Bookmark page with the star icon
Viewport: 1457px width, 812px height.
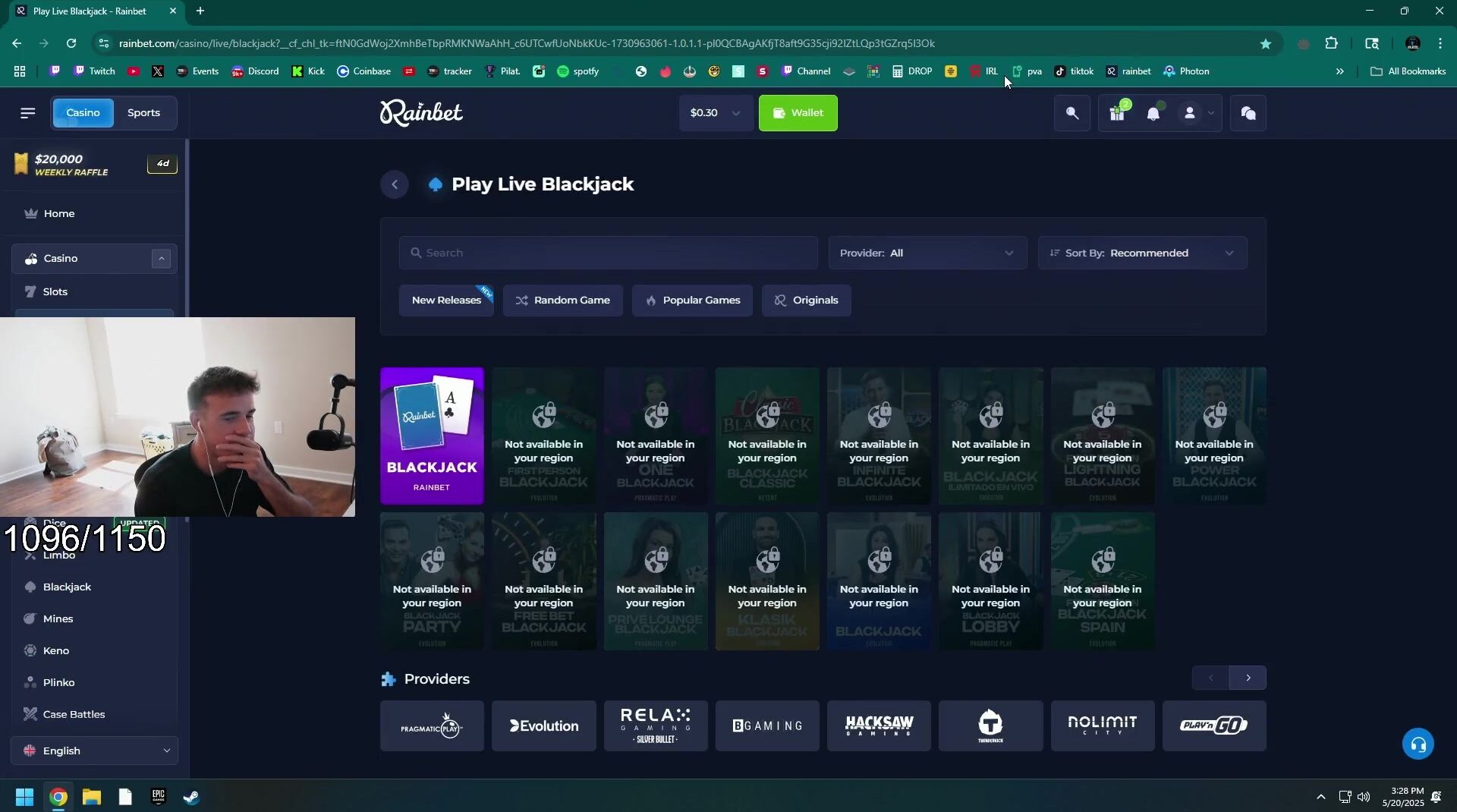point(1266,43)
